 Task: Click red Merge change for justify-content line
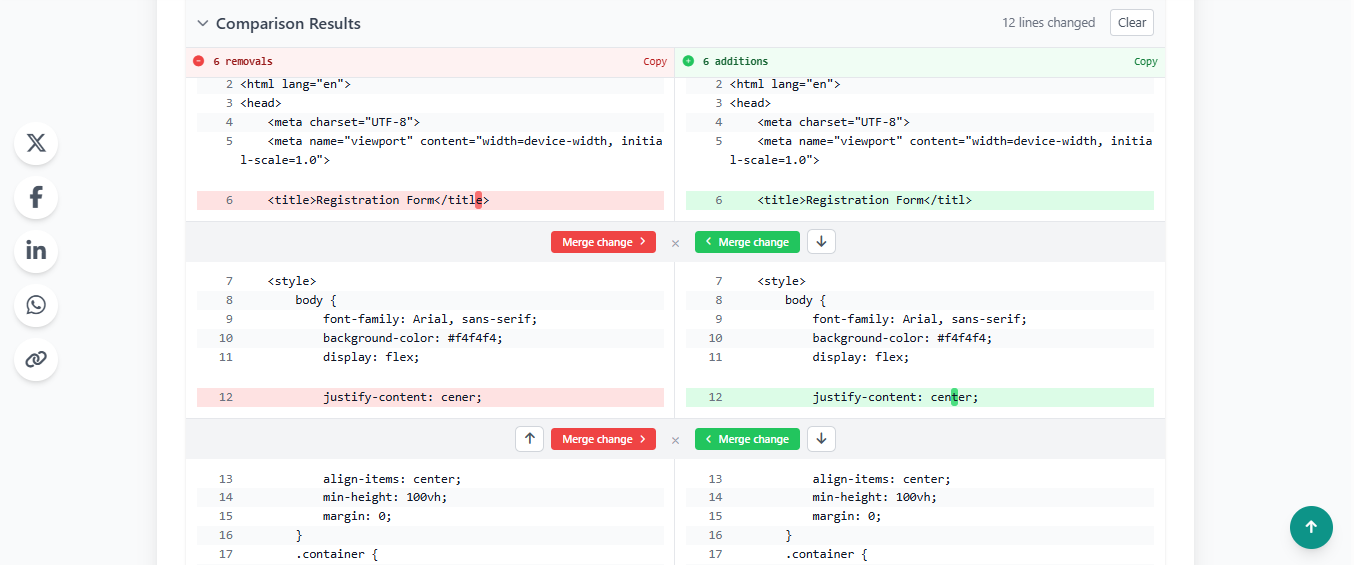pyautogui.click(x=603, y=439)
